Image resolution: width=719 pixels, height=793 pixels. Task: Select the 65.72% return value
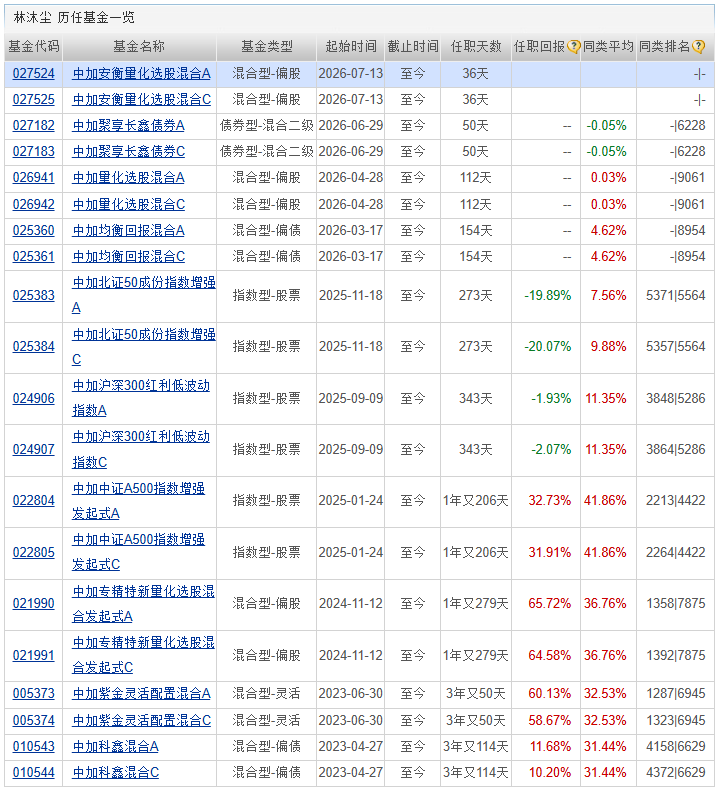pos(550,604)
